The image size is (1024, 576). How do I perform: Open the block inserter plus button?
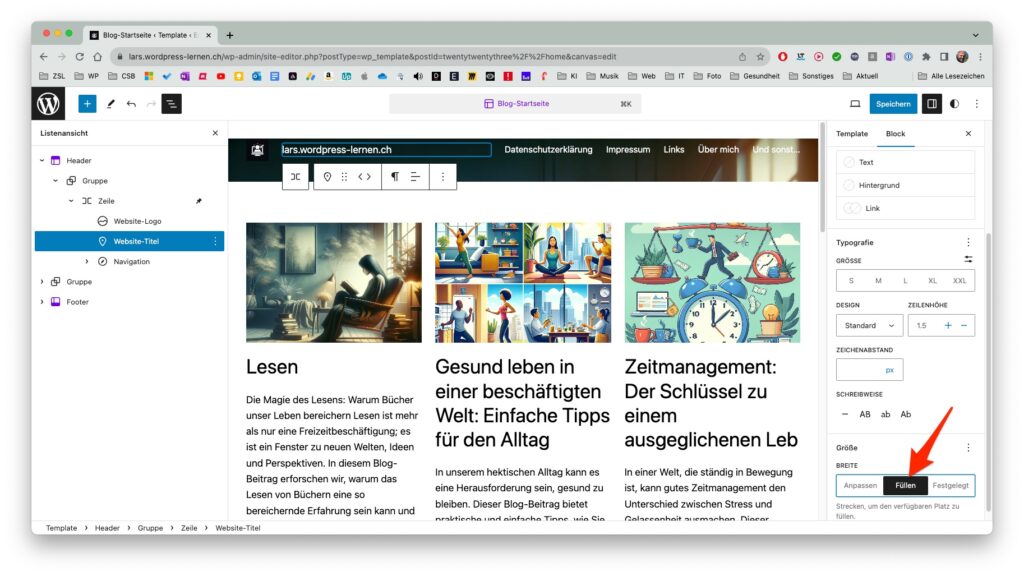pos(87,104)
